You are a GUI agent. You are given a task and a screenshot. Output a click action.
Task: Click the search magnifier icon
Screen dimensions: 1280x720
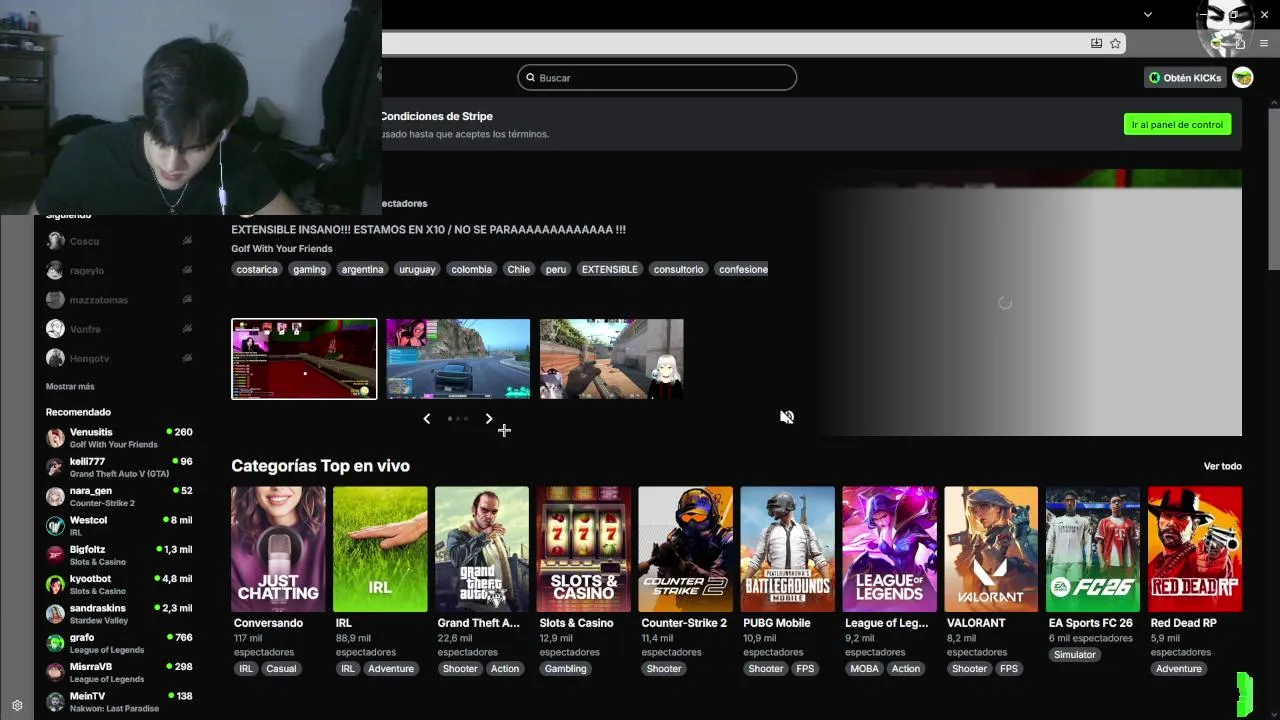[530, 78]
